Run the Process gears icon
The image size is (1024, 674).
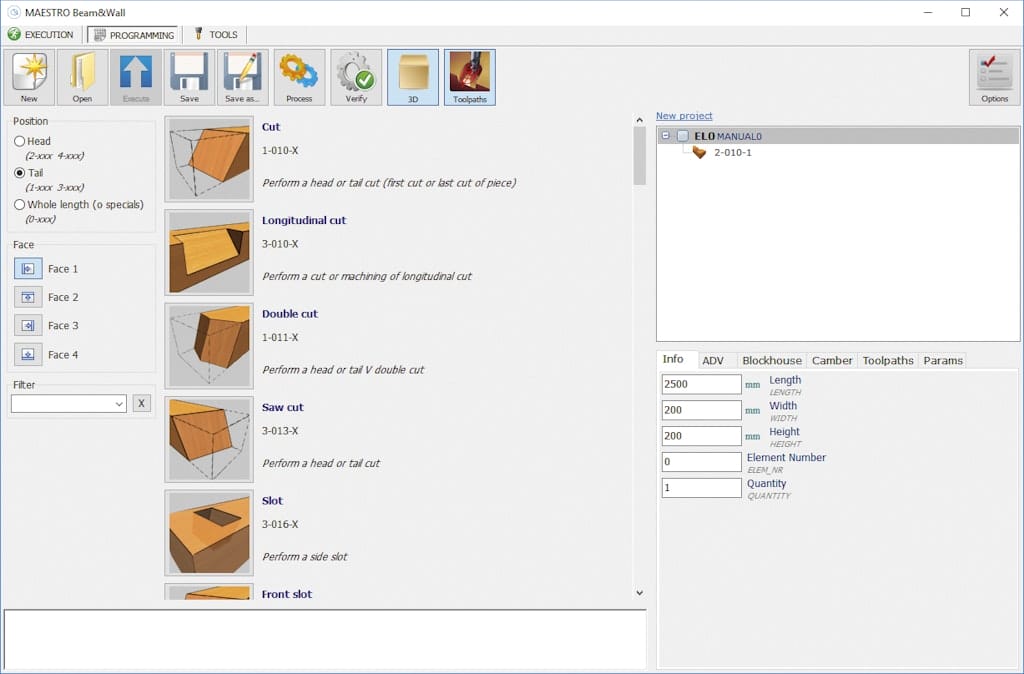(x=299, y=77)
